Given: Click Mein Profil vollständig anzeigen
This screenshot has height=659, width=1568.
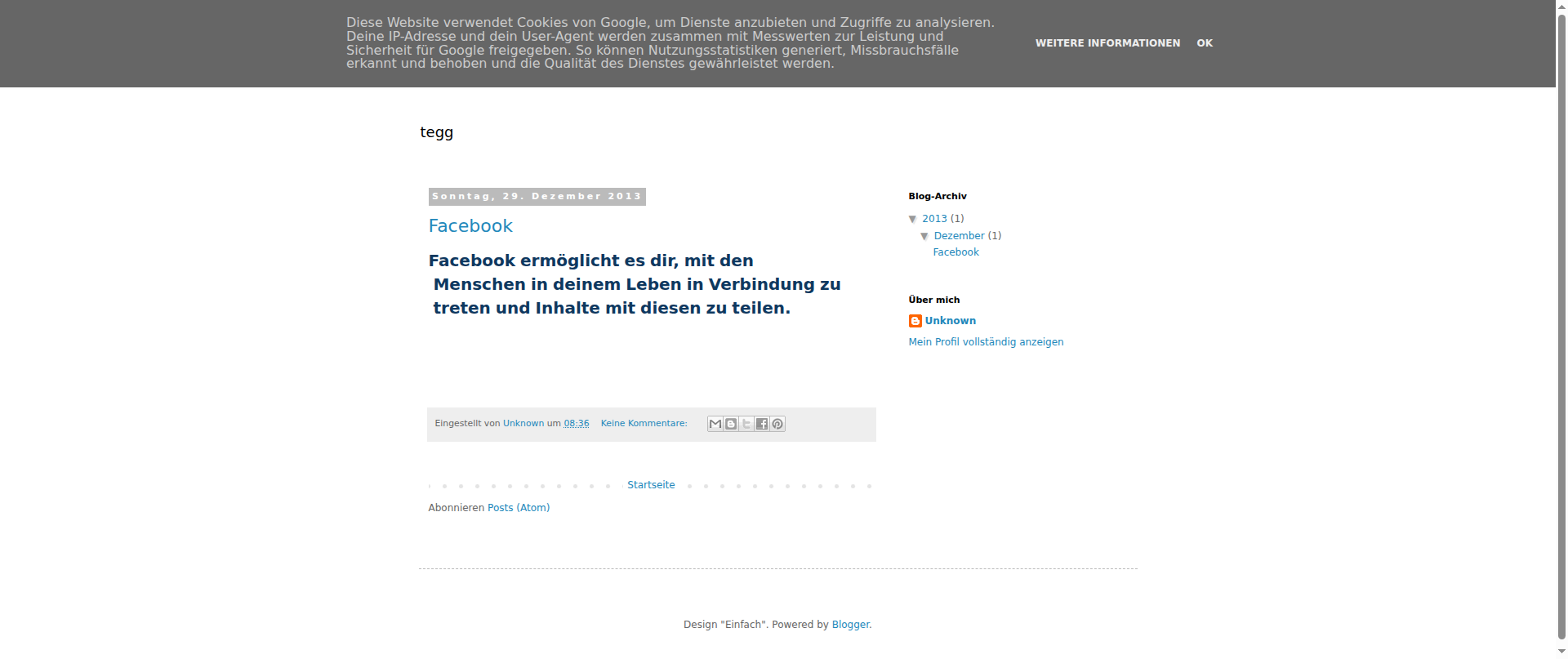Looking at the screenshot, I should 986,342.
